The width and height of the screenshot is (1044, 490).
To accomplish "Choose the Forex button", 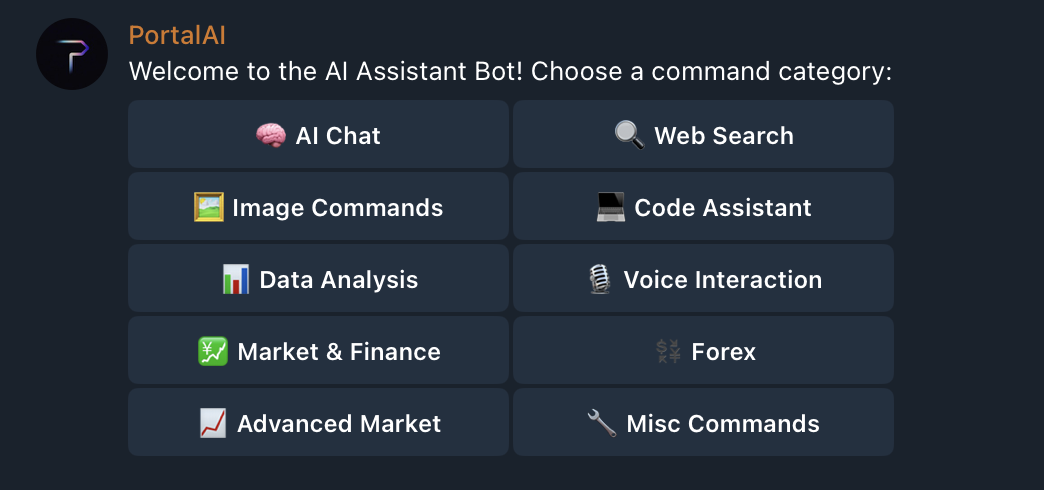I will [703, 350].
